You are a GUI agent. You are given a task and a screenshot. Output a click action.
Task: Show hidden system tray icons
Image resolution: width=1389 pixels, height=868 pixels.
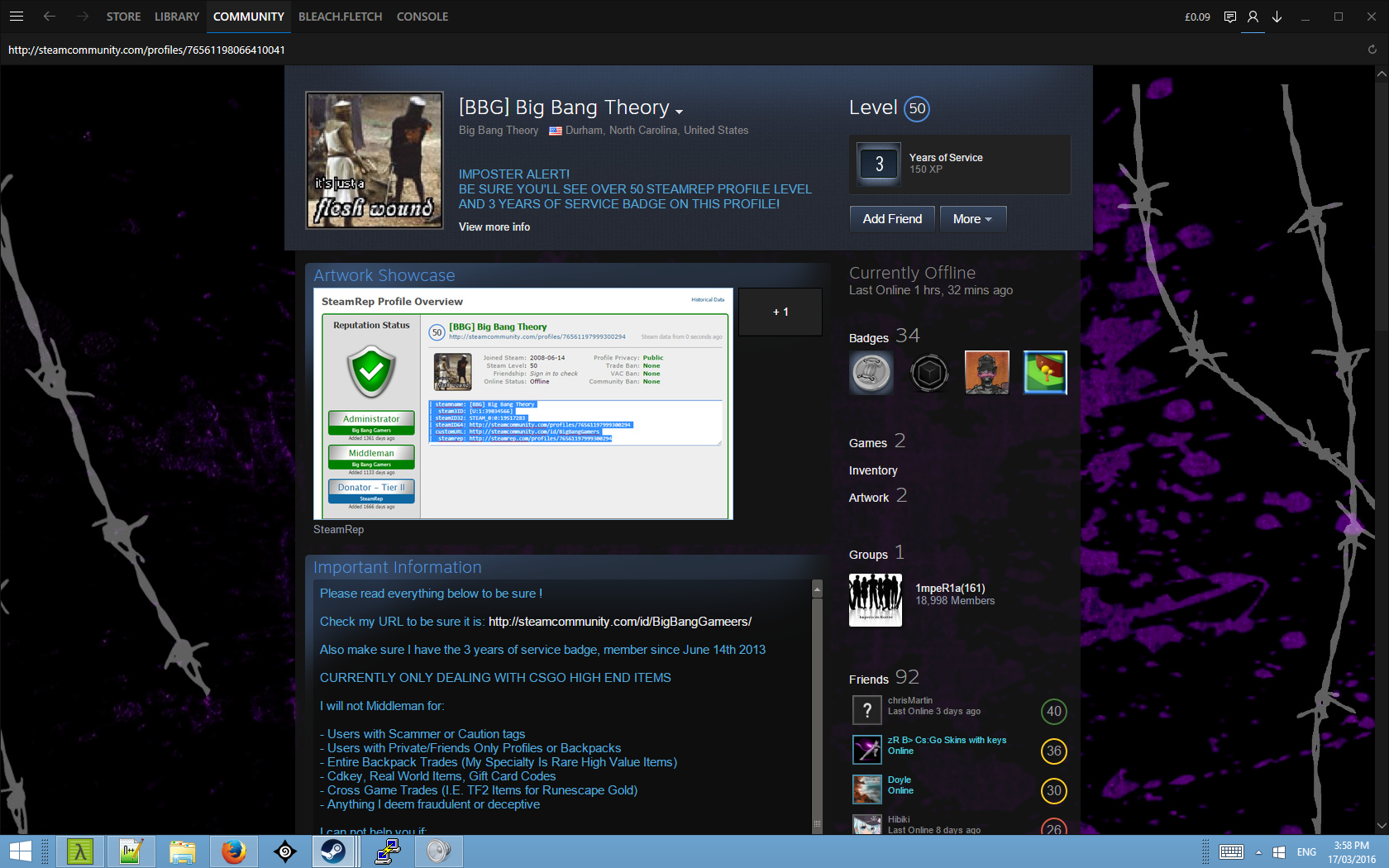click(x=1258, y=851)
